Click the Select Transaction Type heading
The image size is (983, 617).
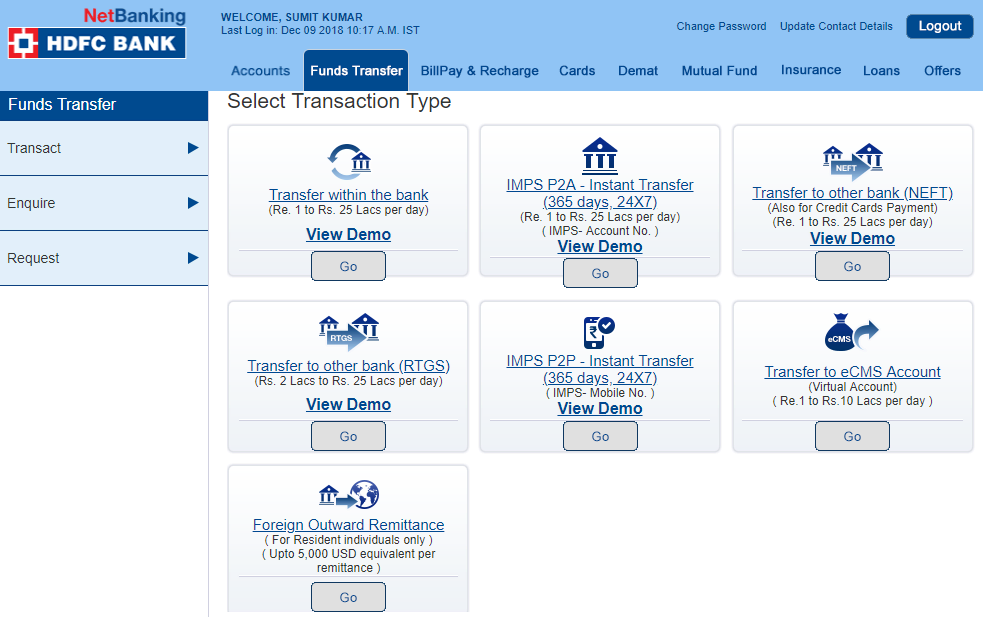339,101
